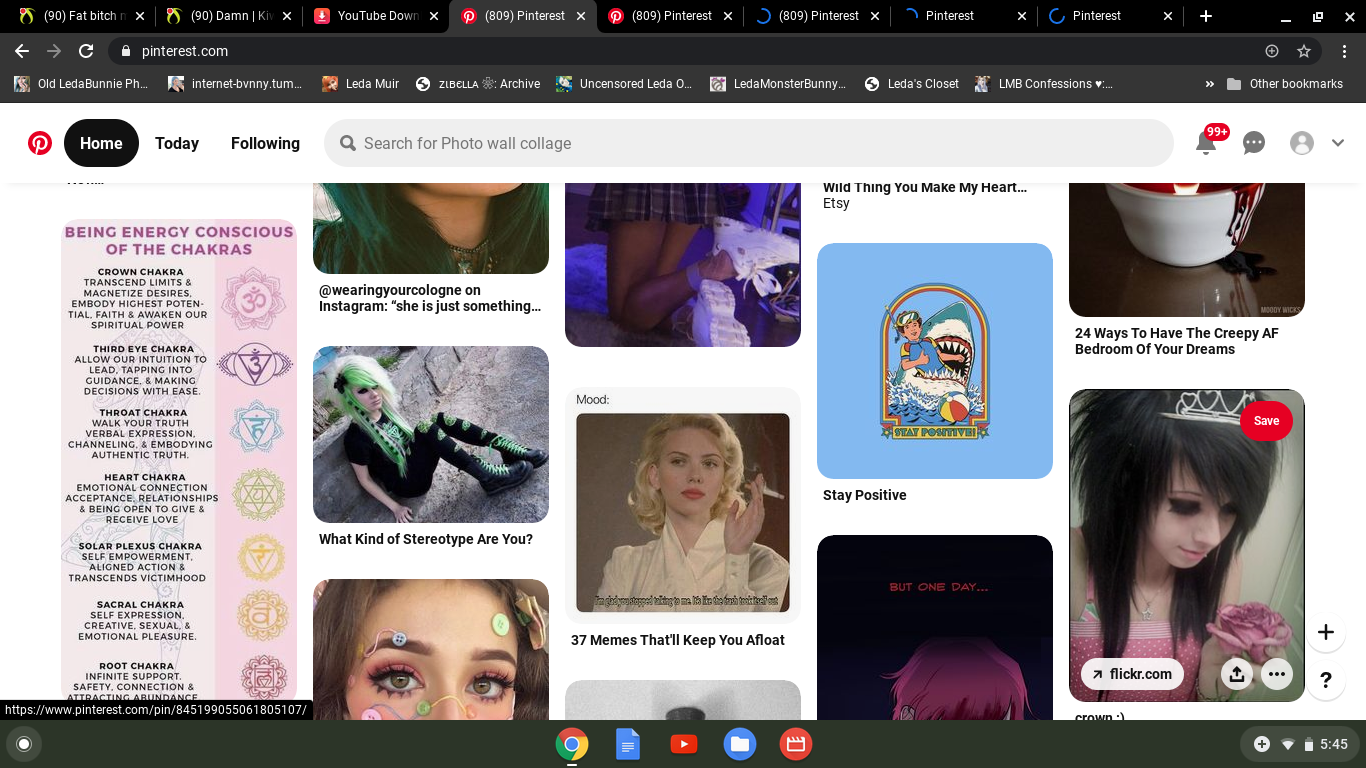Go to the Home tab

pyautogui.click(x=101, y=143)
